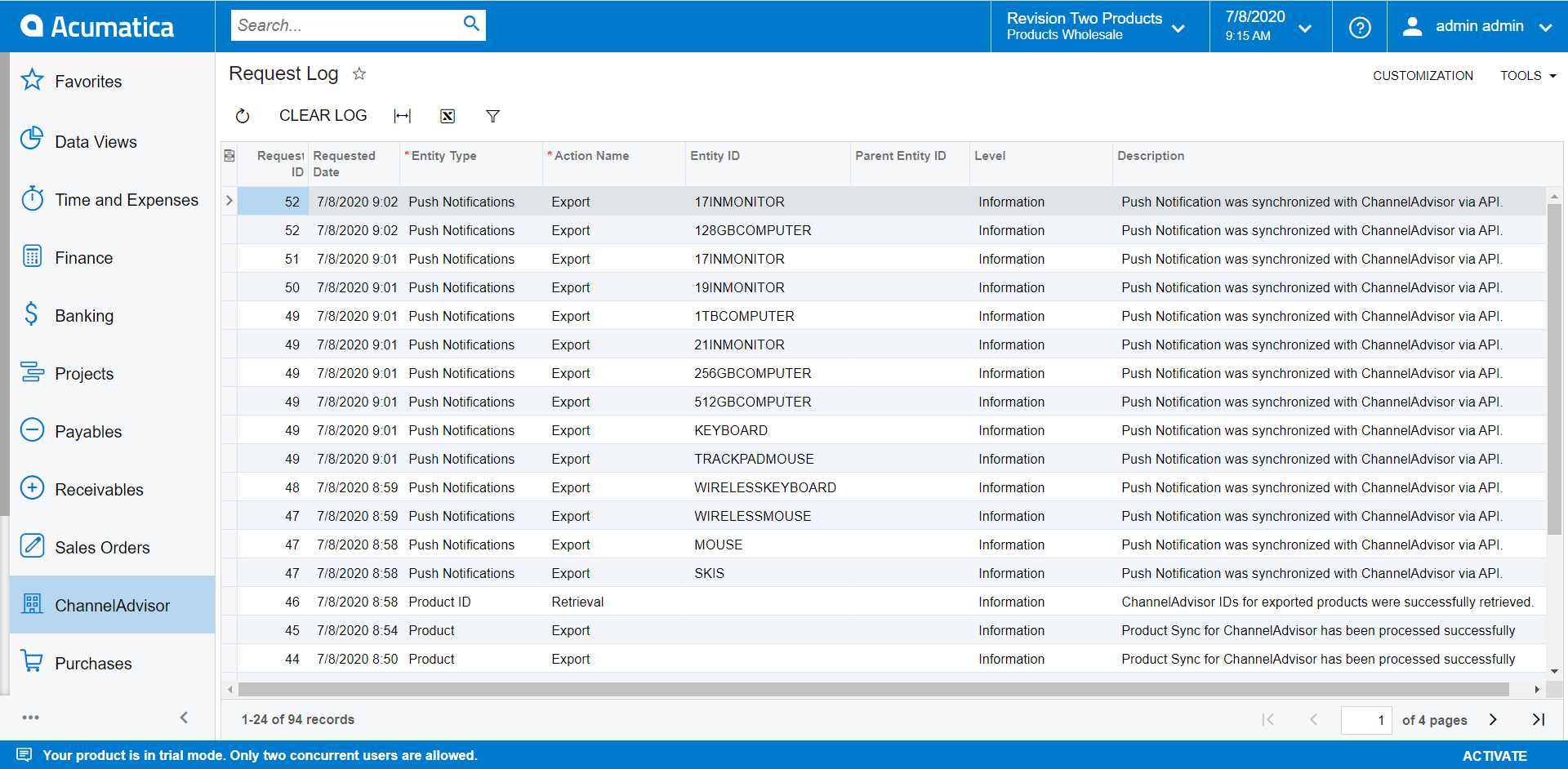Select the KEYBOARD entity cell
This screenshot has width=1568, height=769.
tap(768, 430)
